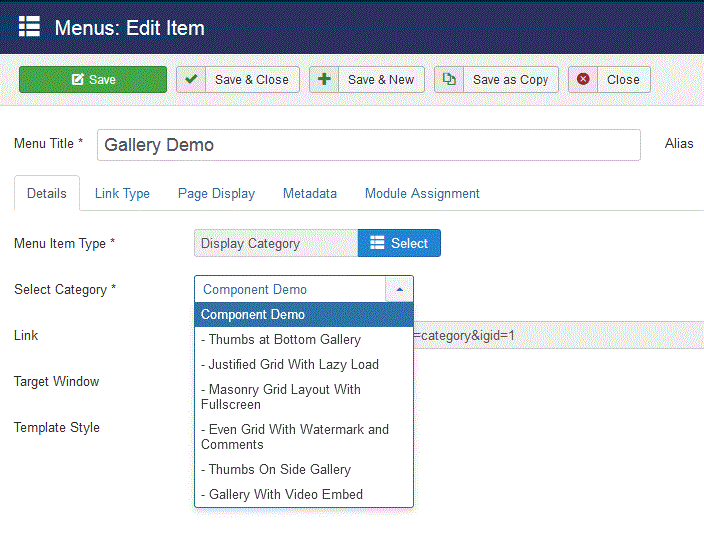Click the Link field showing category&igid=1
Viewport: 704px width, 547px height.
tap(558, 335)
